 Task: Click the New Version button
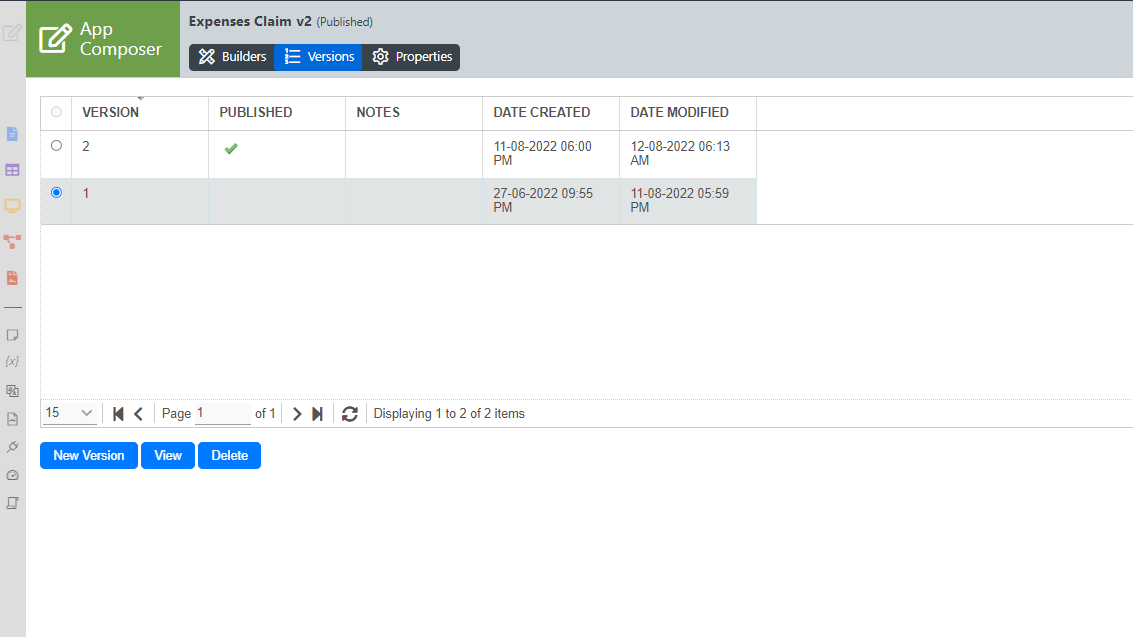(89, 456)
